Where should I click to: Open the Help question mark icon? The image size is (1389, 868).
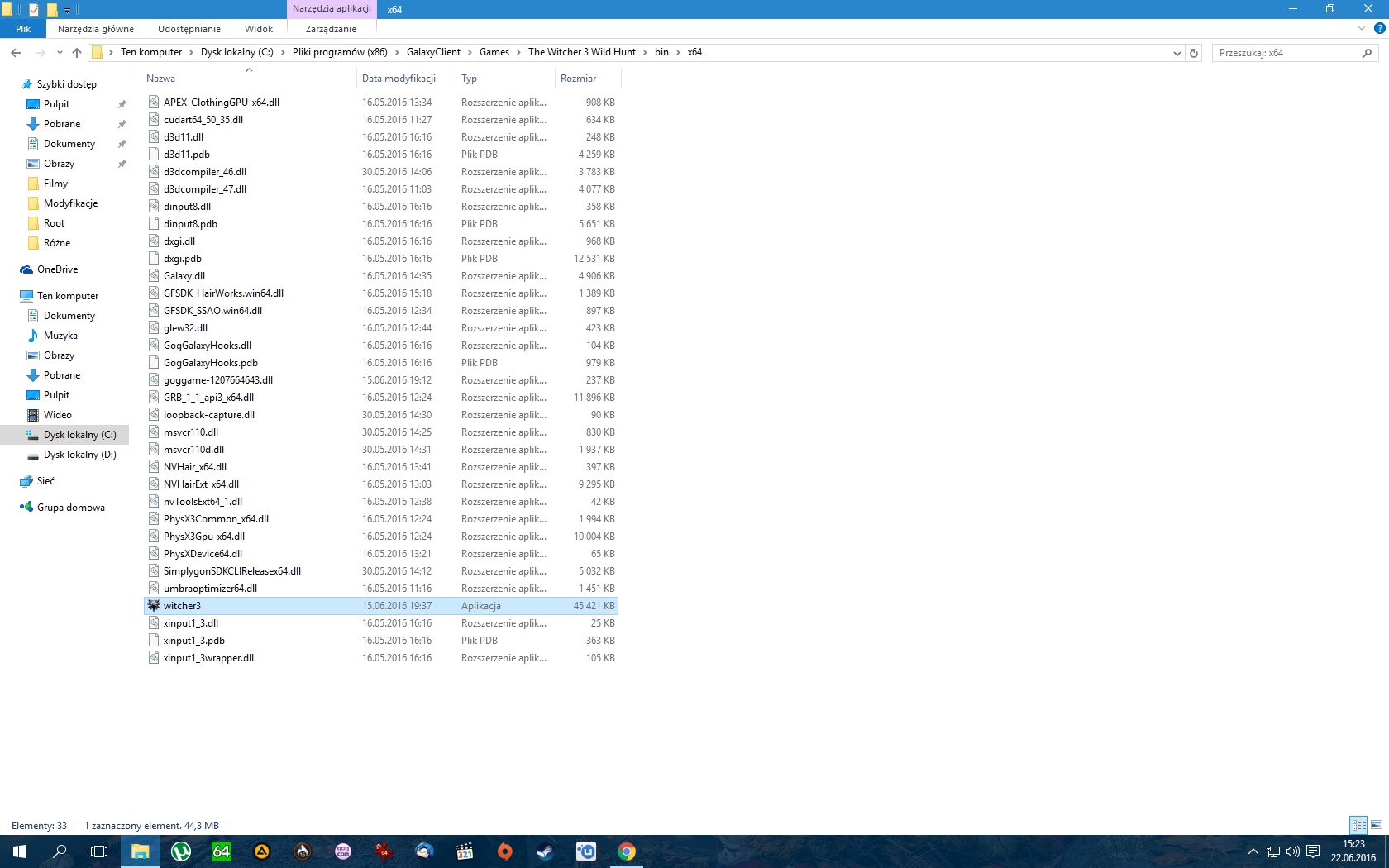[x=1379, y=28]
